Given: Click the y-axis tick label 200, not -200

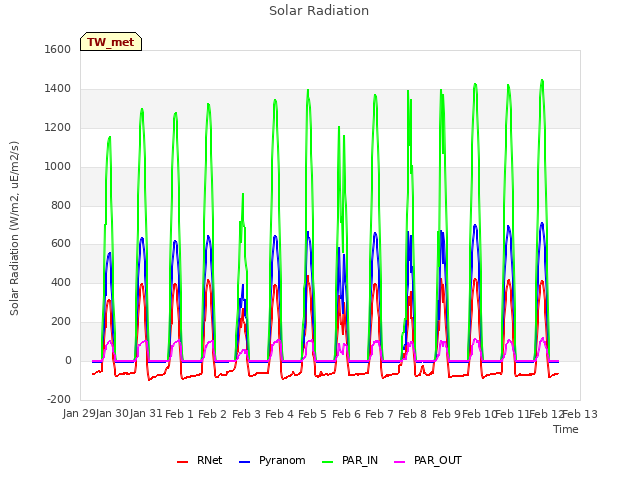Looking at the screenshot, I should click(61, 322).
